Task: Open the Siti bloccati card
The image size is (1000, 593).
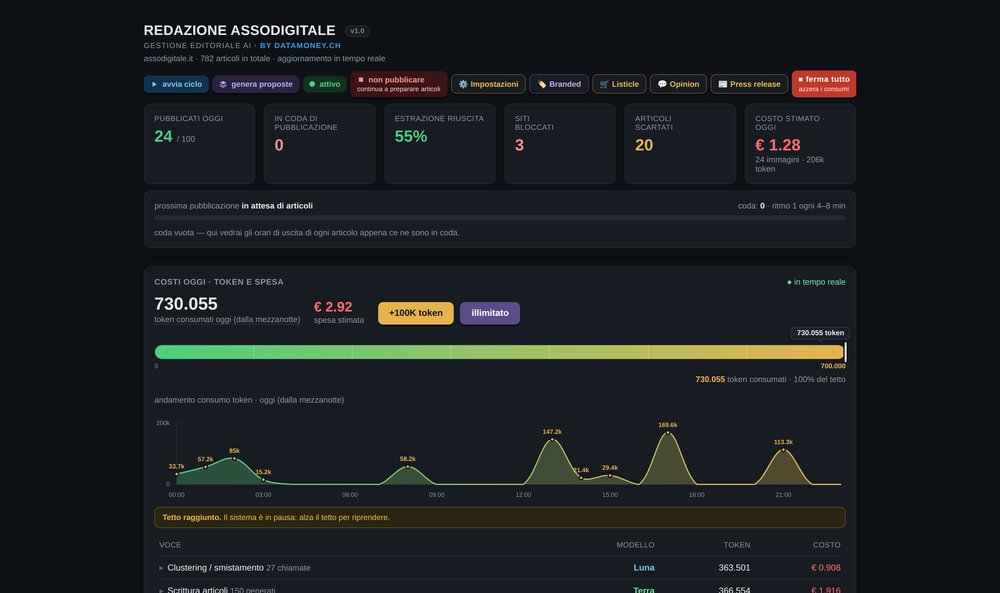Action: (560, 144)
